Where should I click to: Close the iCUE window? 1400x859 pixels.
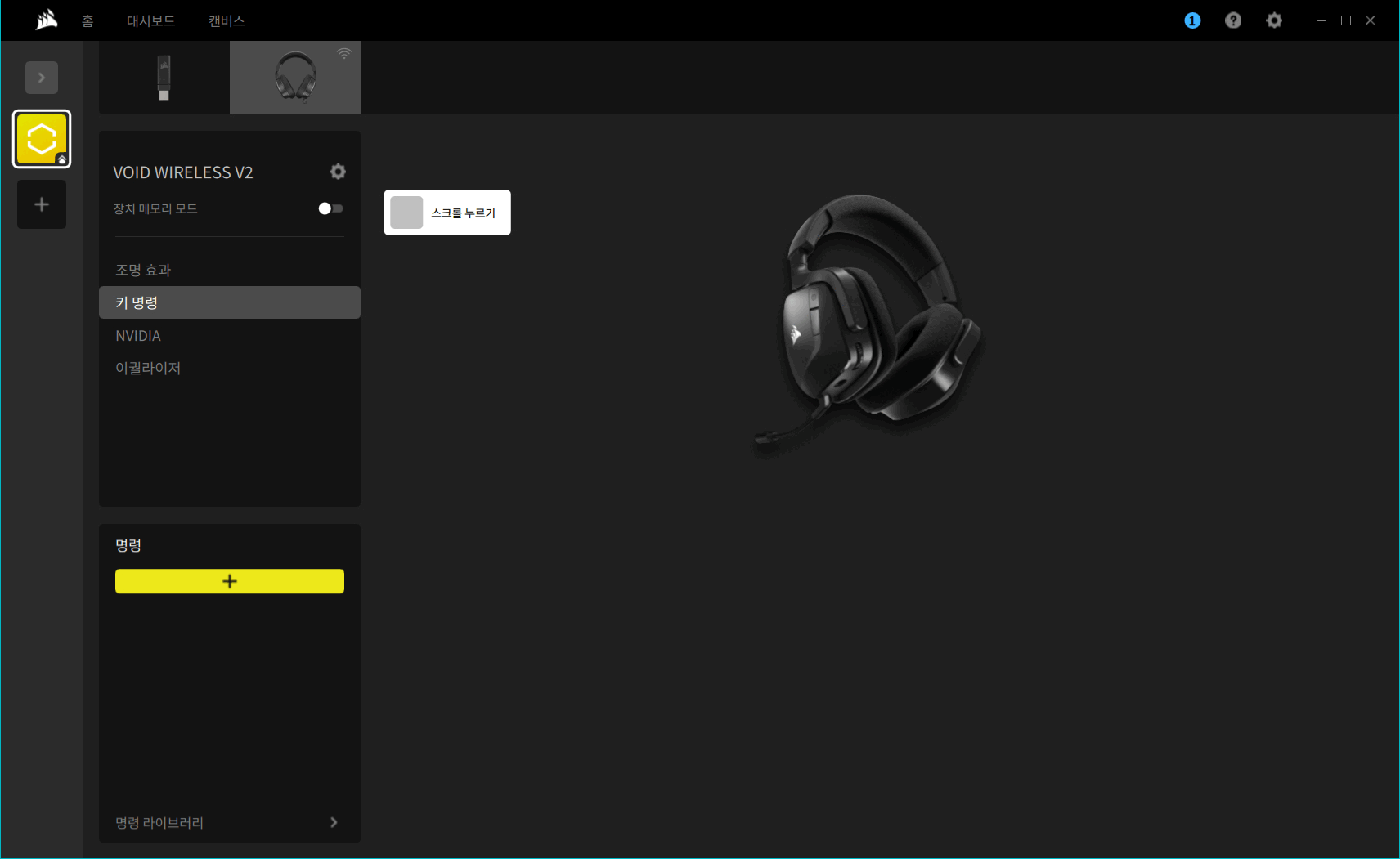(1371, 20)
